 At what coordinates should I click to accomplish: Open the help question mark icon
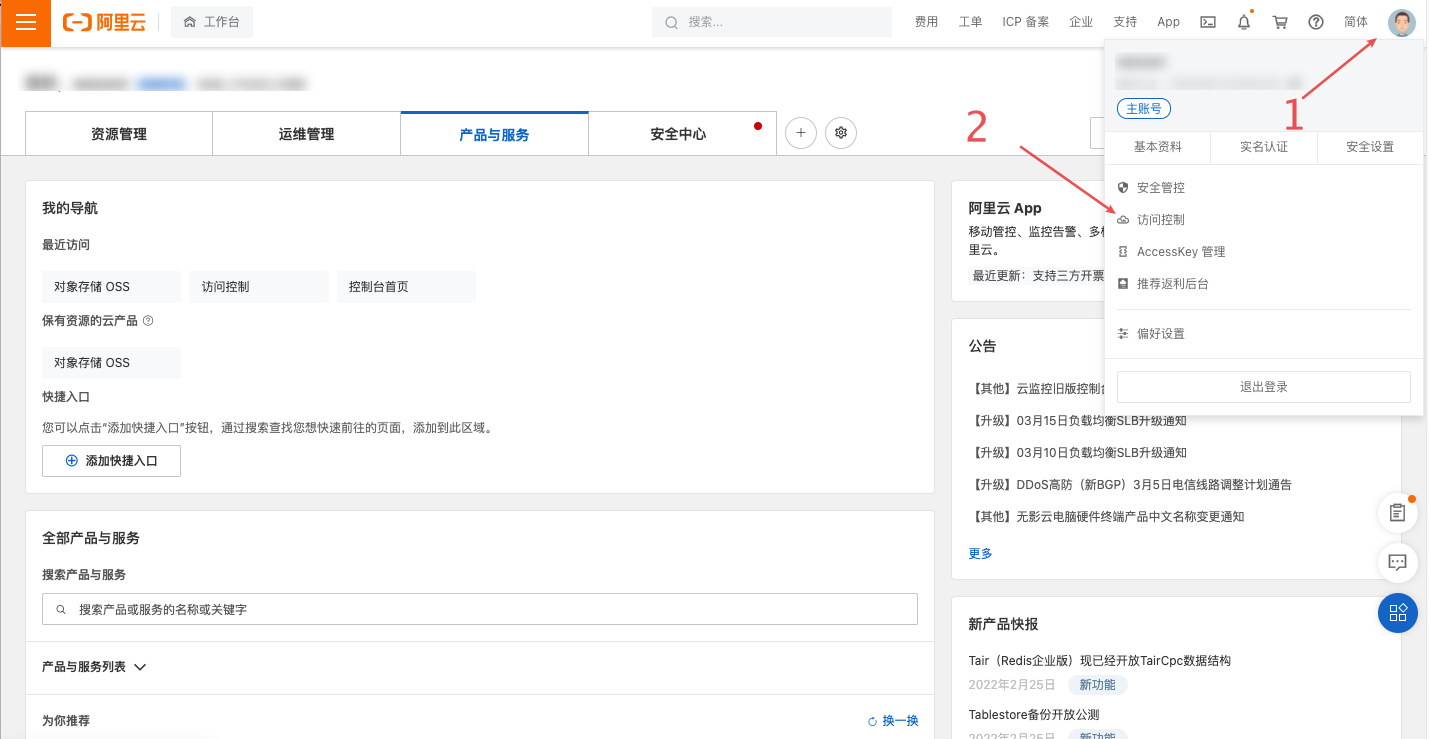(1315, 21)
